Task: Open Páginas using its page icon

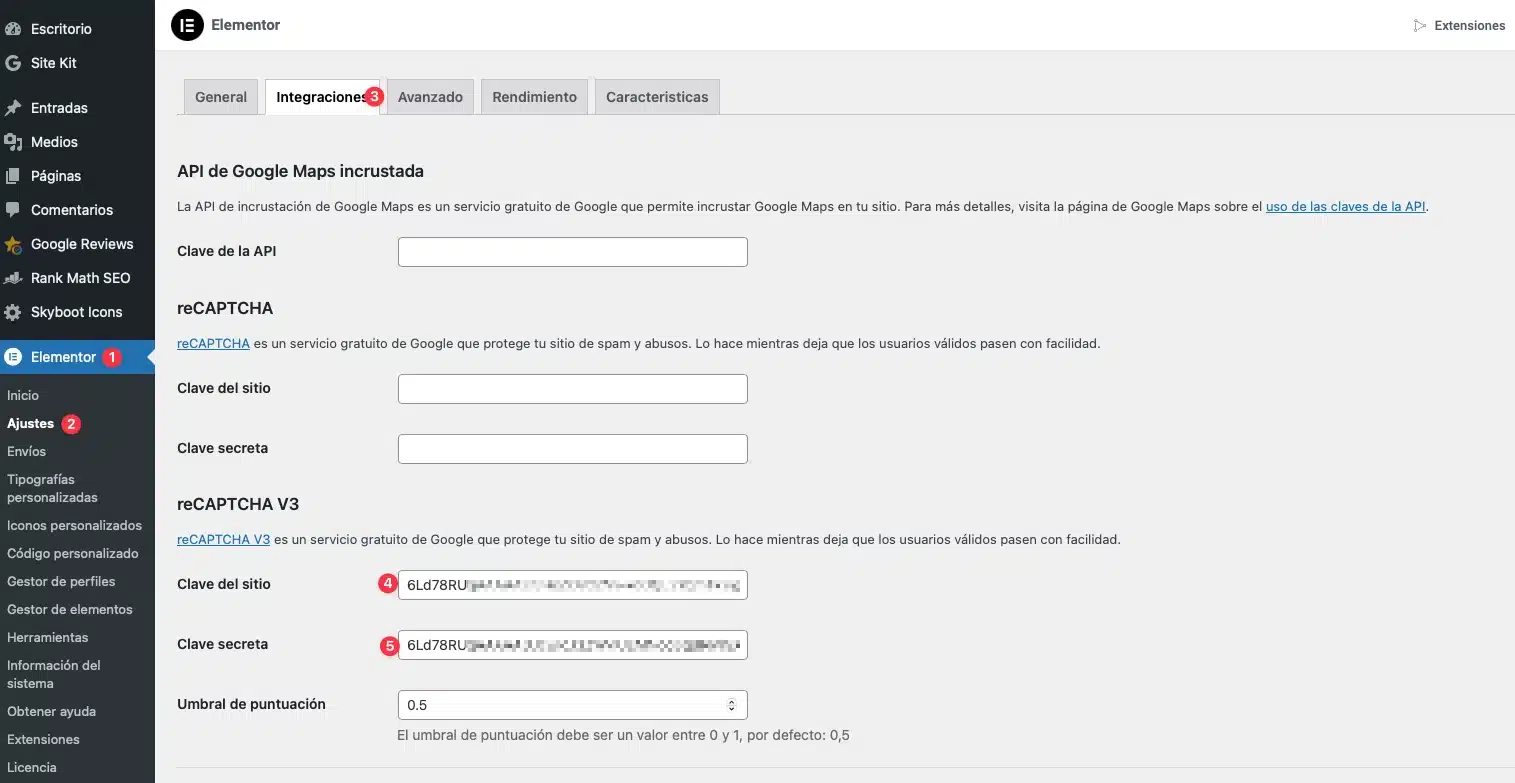Action: (14, 175)
